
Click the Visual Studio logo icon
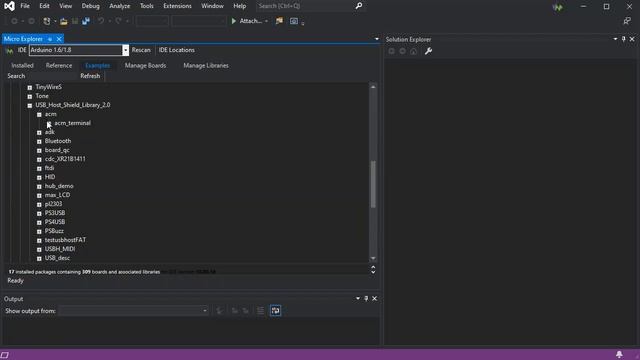(x=9, y=6)
